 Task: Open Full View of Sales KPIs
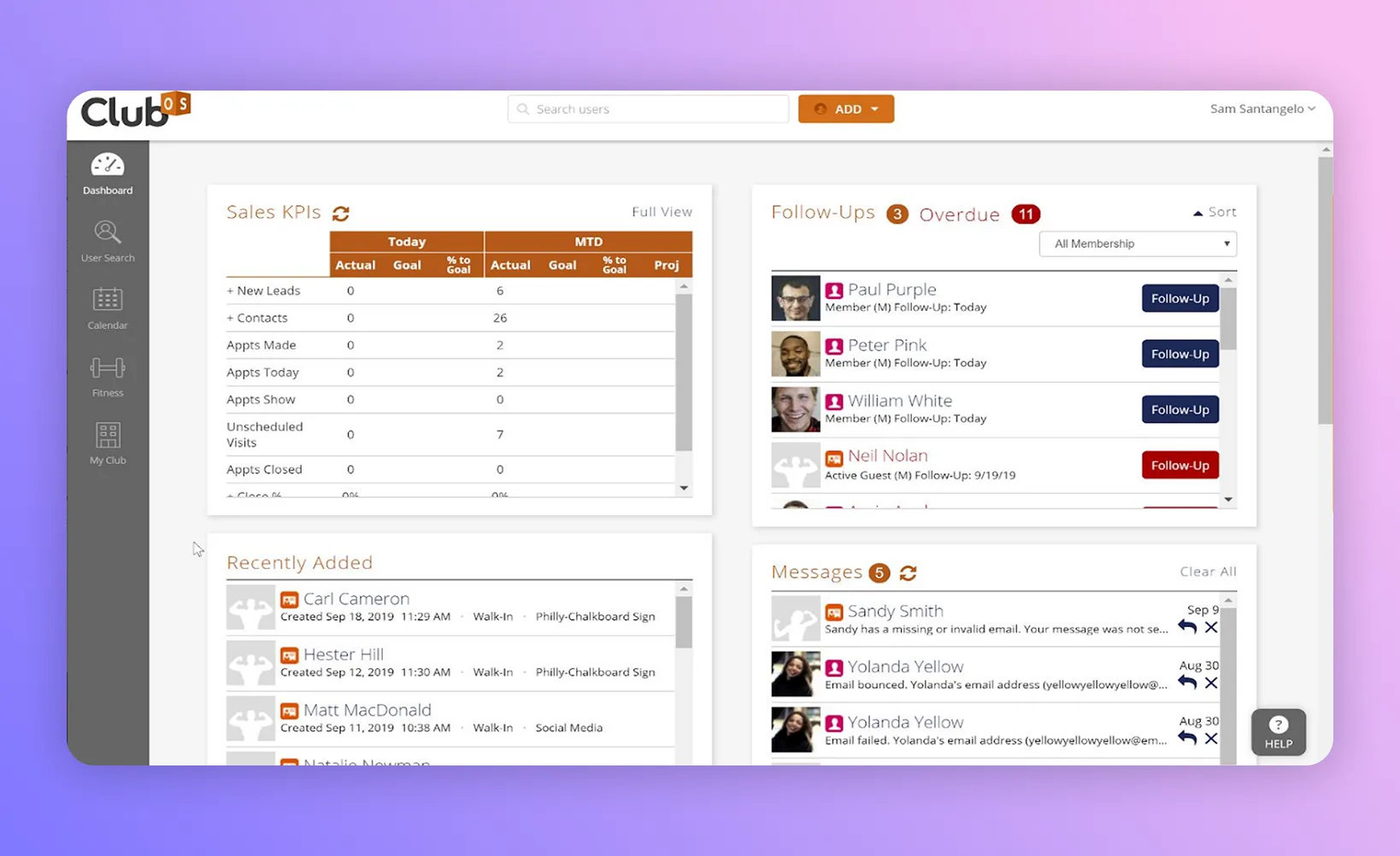(662, 211)
